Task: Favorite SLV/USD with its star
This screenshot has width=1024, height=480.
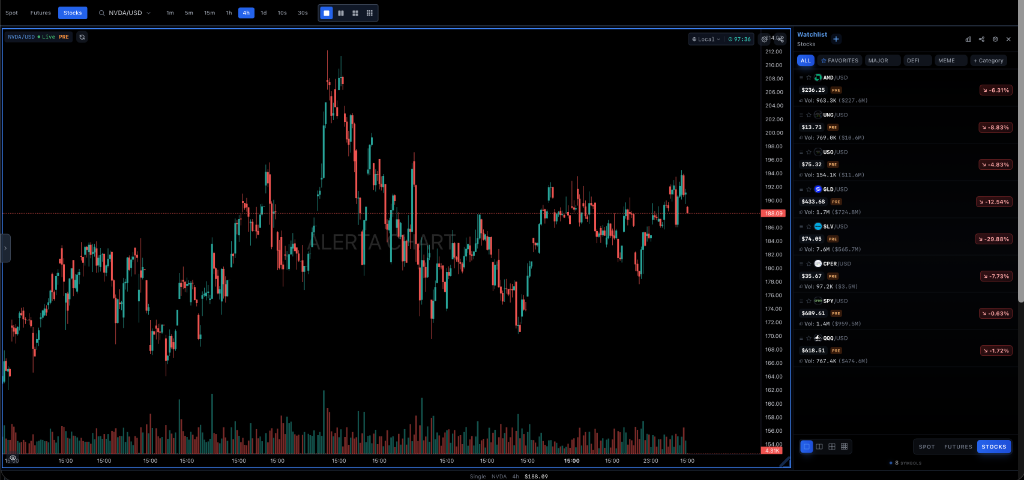Action: pyautogui.click(x=808, y=227)
